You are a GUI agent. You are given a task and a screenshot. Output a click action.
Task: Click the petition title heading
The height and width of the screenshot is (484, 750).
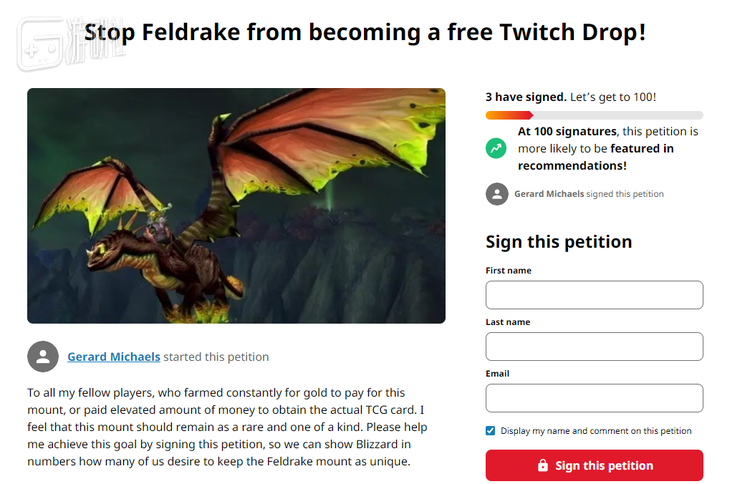pos(365,31)
